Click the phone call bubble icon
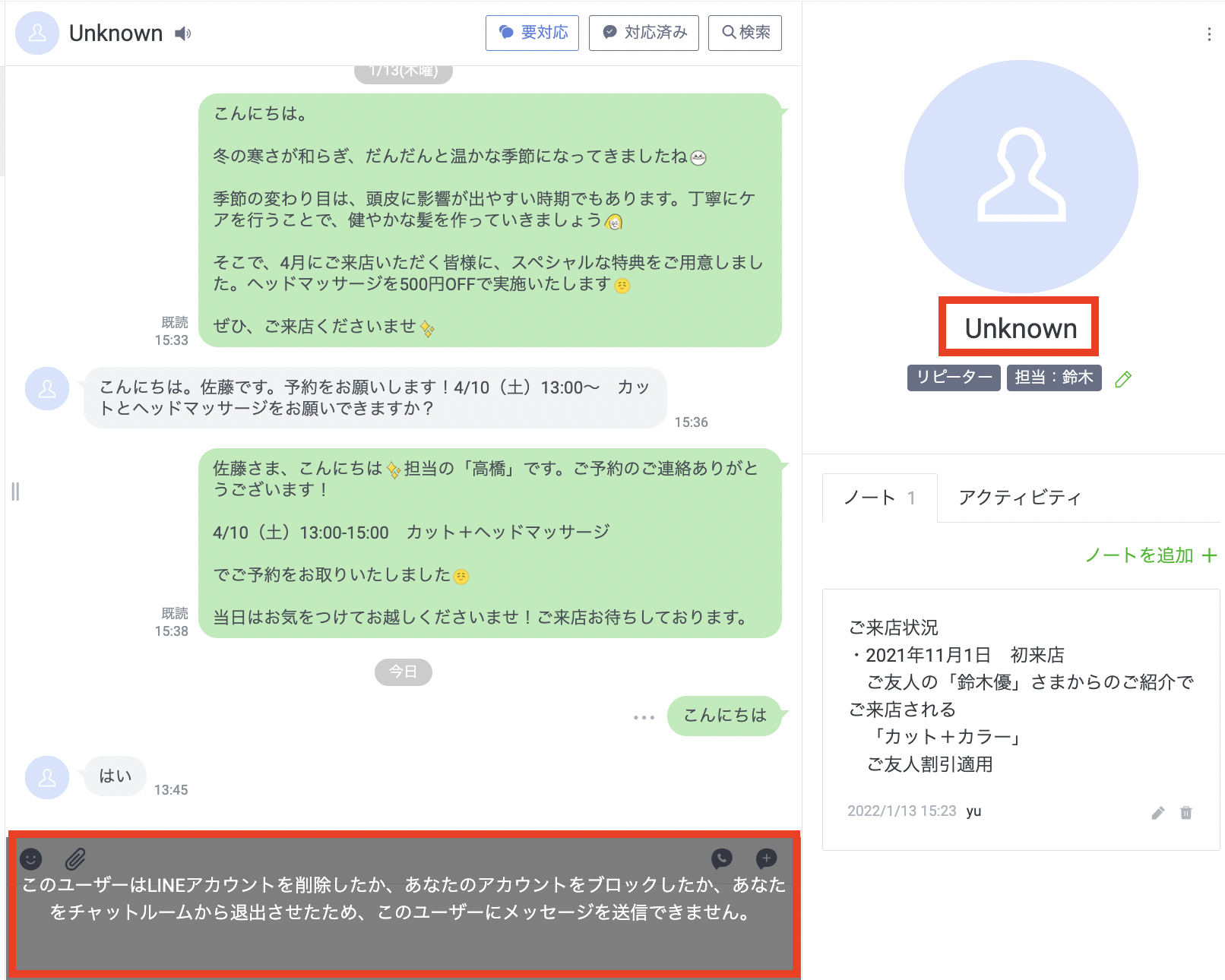This screenshot has height=980, width=1225. point(721,858)
